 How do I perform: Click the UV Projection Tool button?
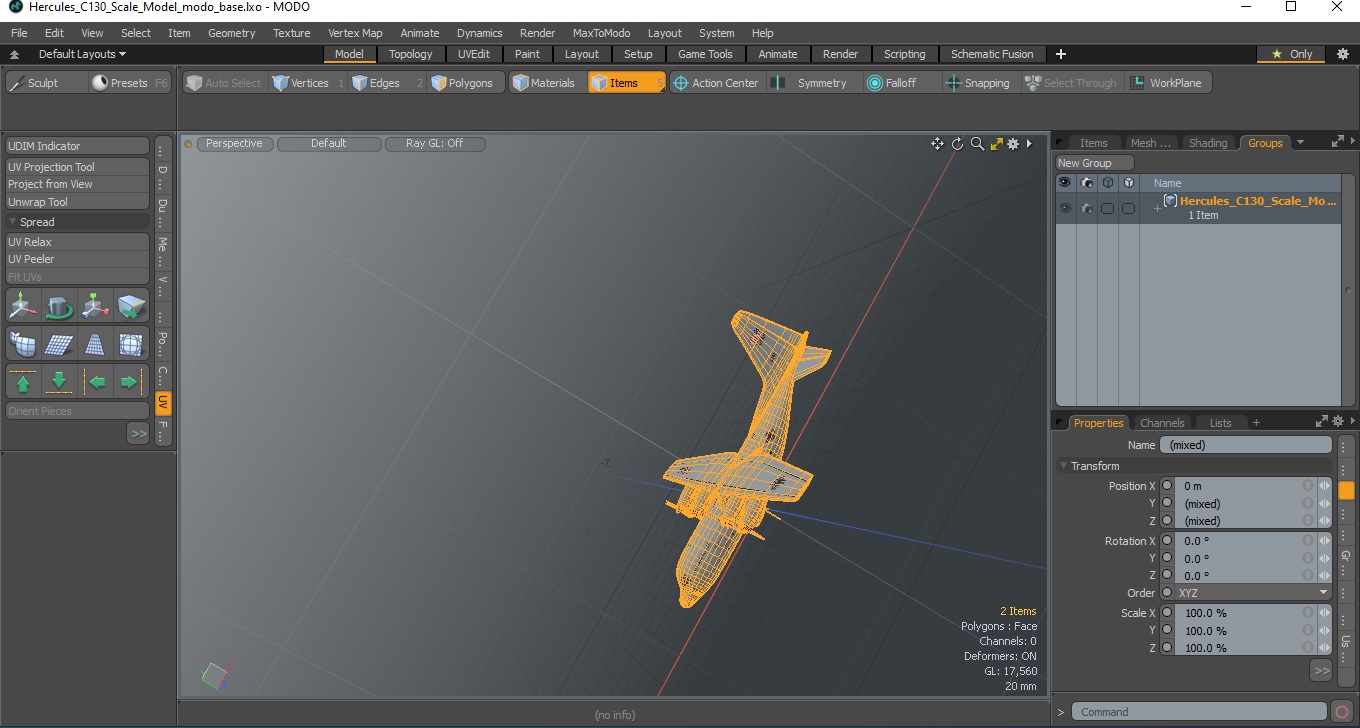click(x=78, y=167)
